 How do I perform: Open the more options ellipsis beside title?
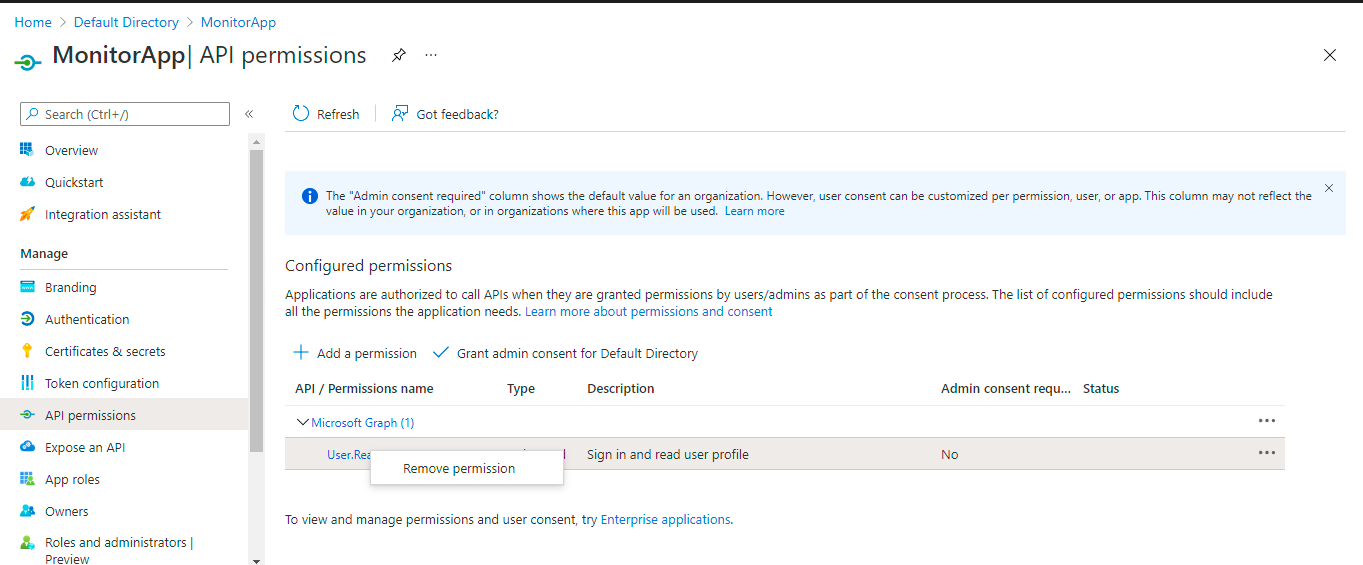[x=431, y=55]
